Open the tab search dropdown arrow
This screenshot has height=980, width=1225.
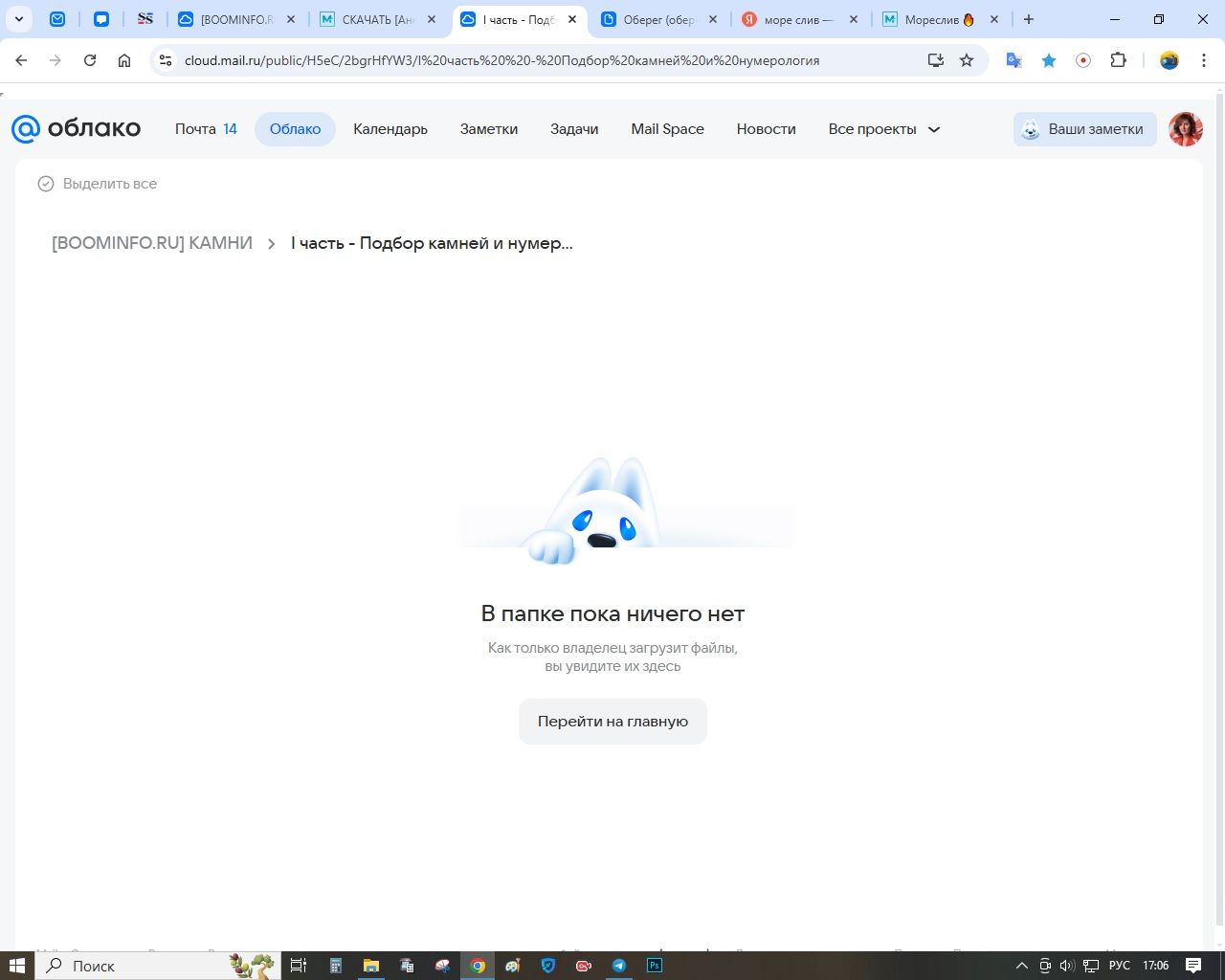click(x=18, y=19)
